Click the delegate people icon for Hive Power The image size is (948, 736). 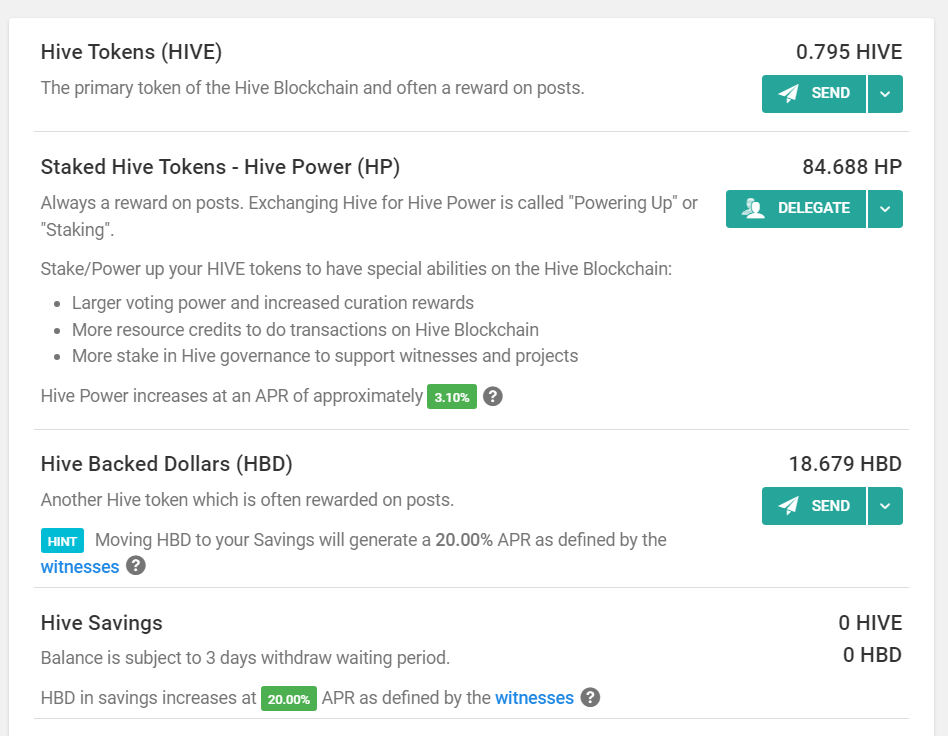753,209
